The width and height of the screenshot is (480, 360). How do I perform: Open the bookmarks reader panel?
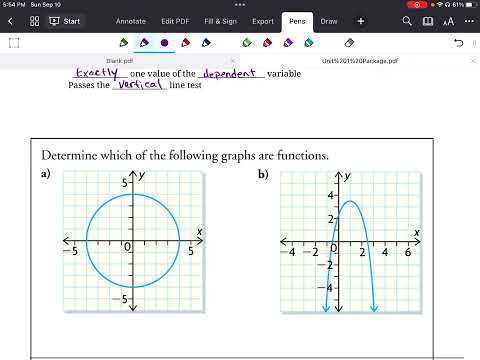[x=428, y=21]
